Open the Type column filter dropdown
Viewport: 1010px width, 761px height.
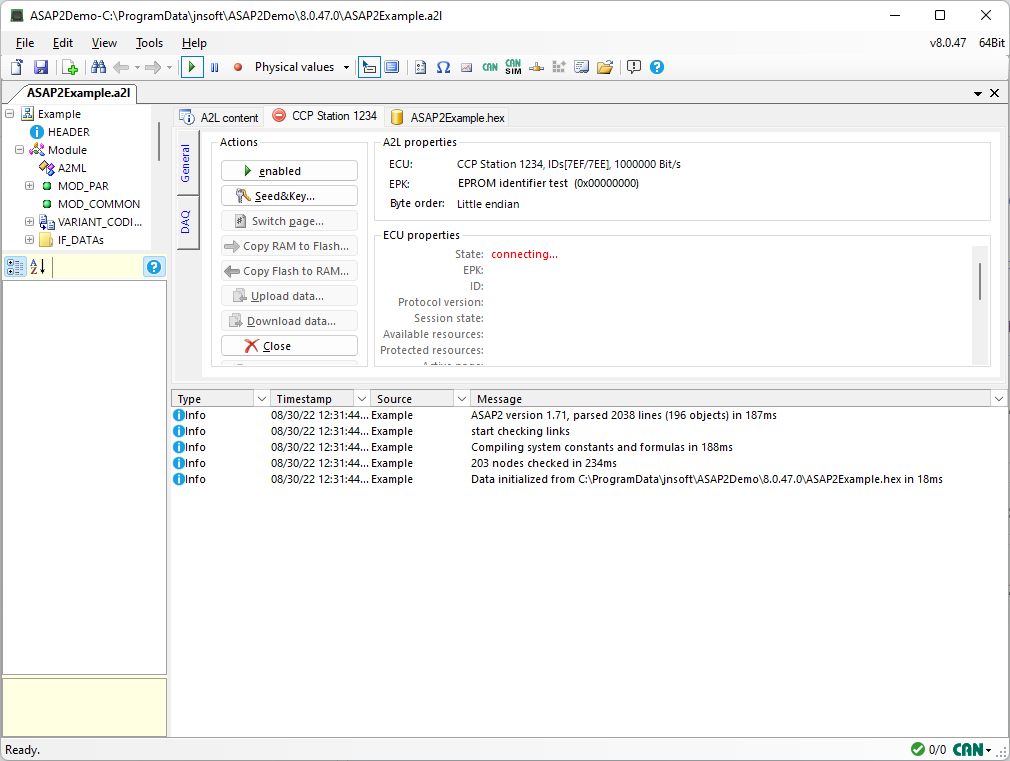point(262,399)
